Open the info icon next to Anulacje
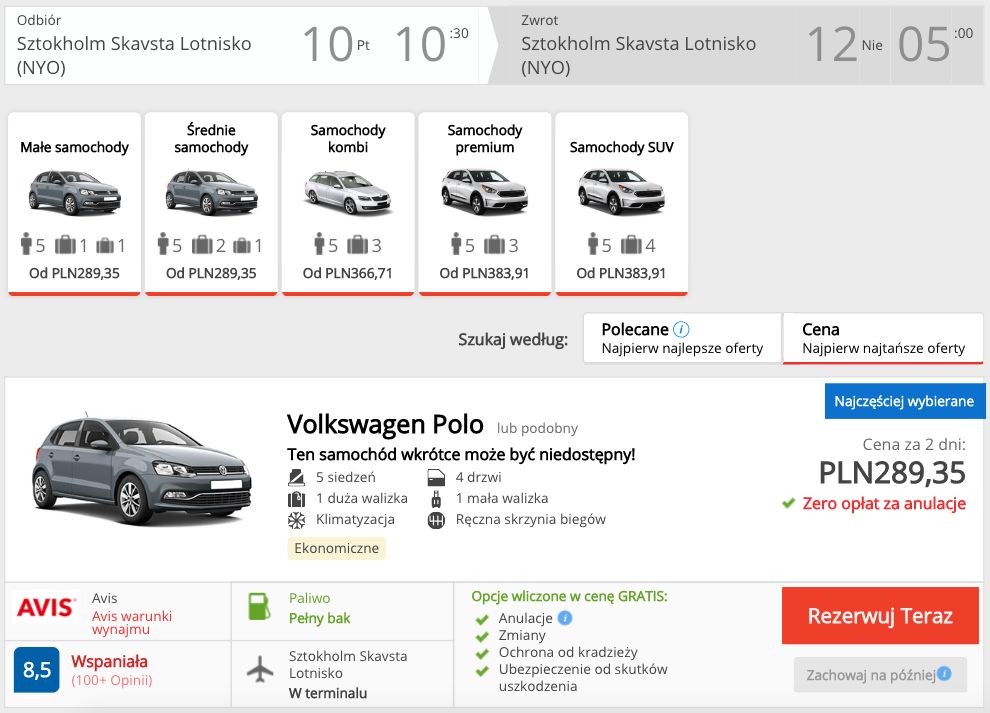990x713 pixels. pyautogui.click(x=565, y=618)
